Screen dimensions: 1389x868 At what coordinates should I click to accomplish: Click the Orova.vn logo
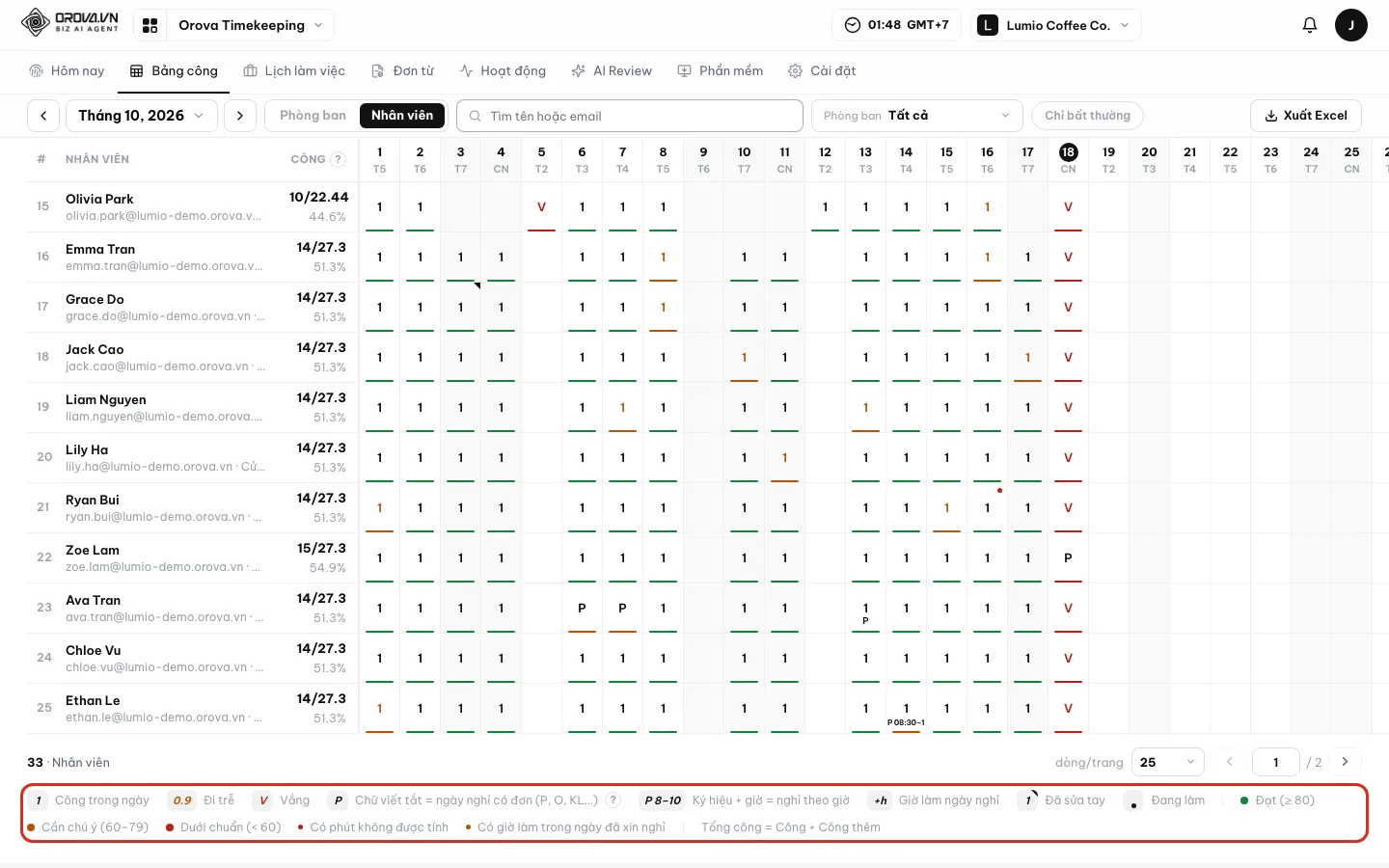click(70, 22)
